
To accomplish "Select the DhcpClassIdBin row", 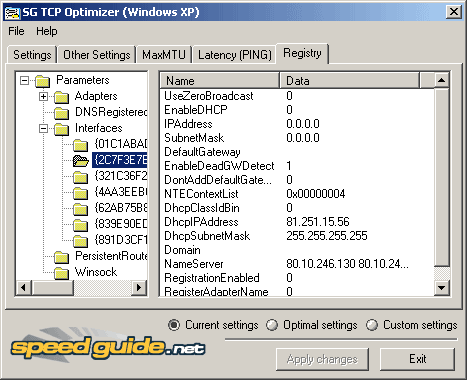I will click(297, 208).
